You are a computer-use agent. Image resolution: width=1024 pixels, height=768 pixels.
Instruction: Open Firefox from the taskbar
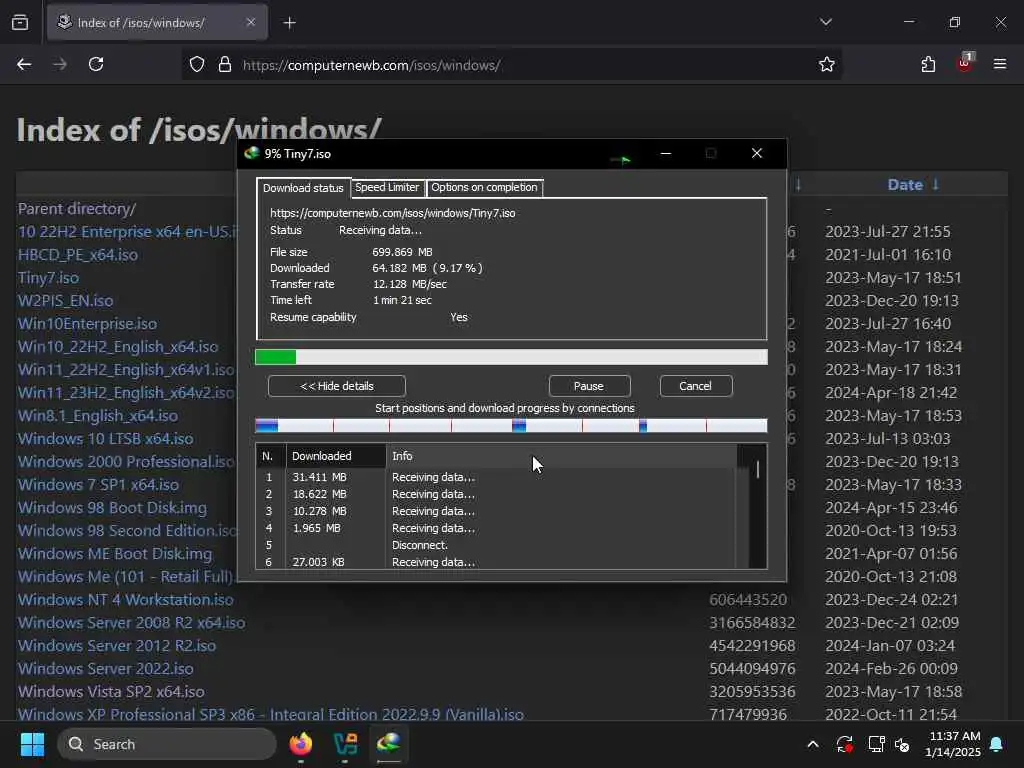click(x=301, y=744)
